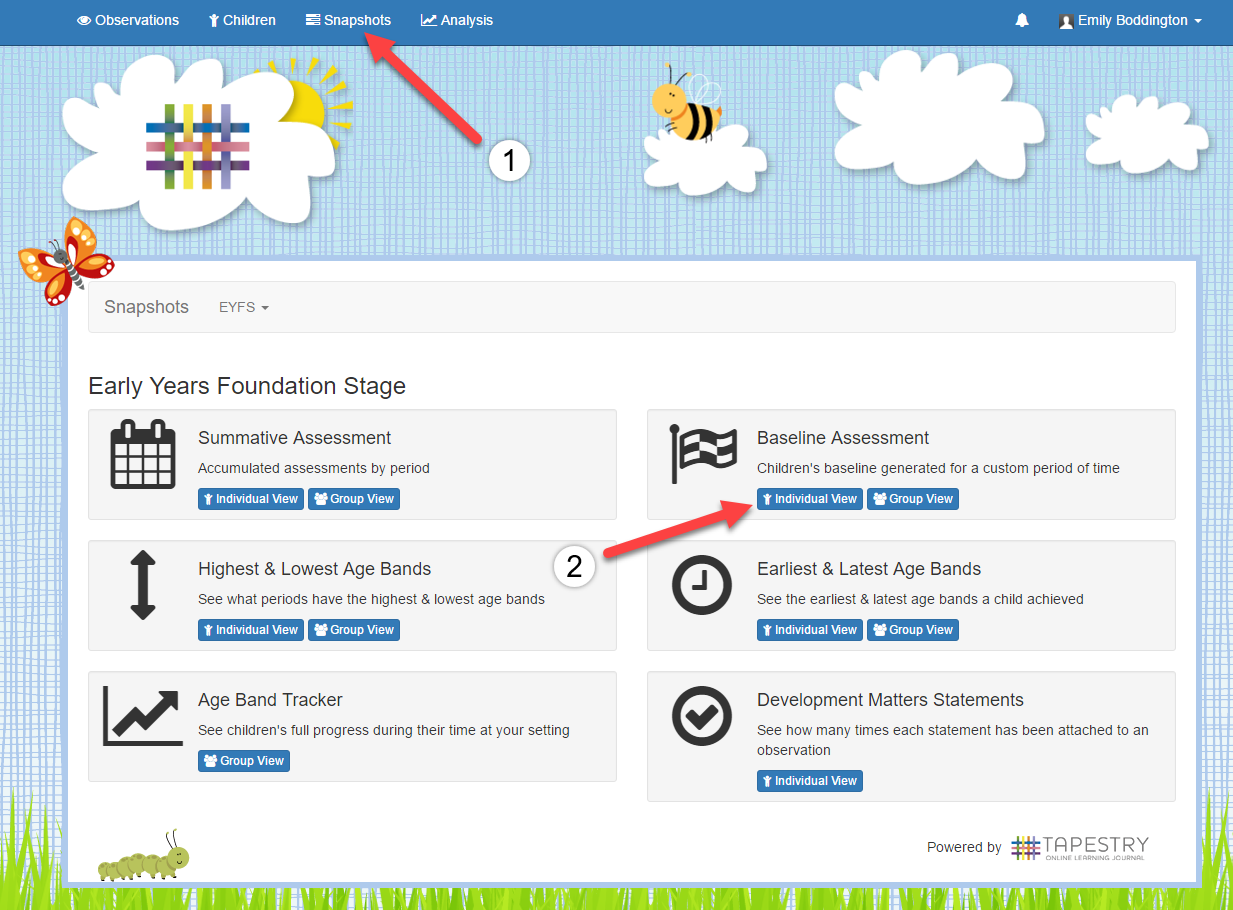Open Age Band Tracker Group View
The width and height of the screenshot is (1233, 910).
(244, 761)
